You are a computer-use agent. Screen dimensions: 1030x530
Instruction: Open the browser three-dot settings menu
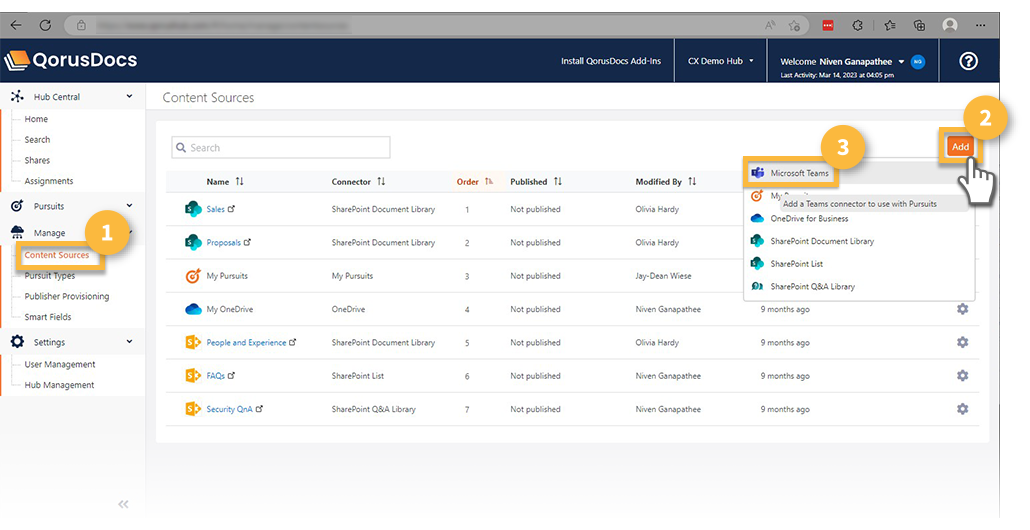click(x=980, y=26)
